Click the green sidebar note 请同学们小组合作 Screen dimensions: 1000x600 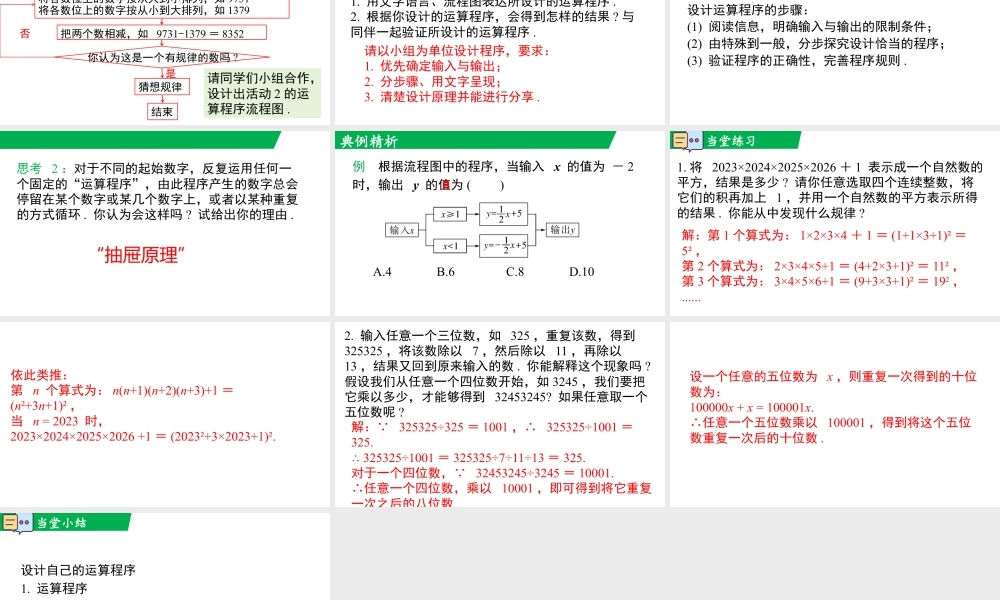(261, 94)
